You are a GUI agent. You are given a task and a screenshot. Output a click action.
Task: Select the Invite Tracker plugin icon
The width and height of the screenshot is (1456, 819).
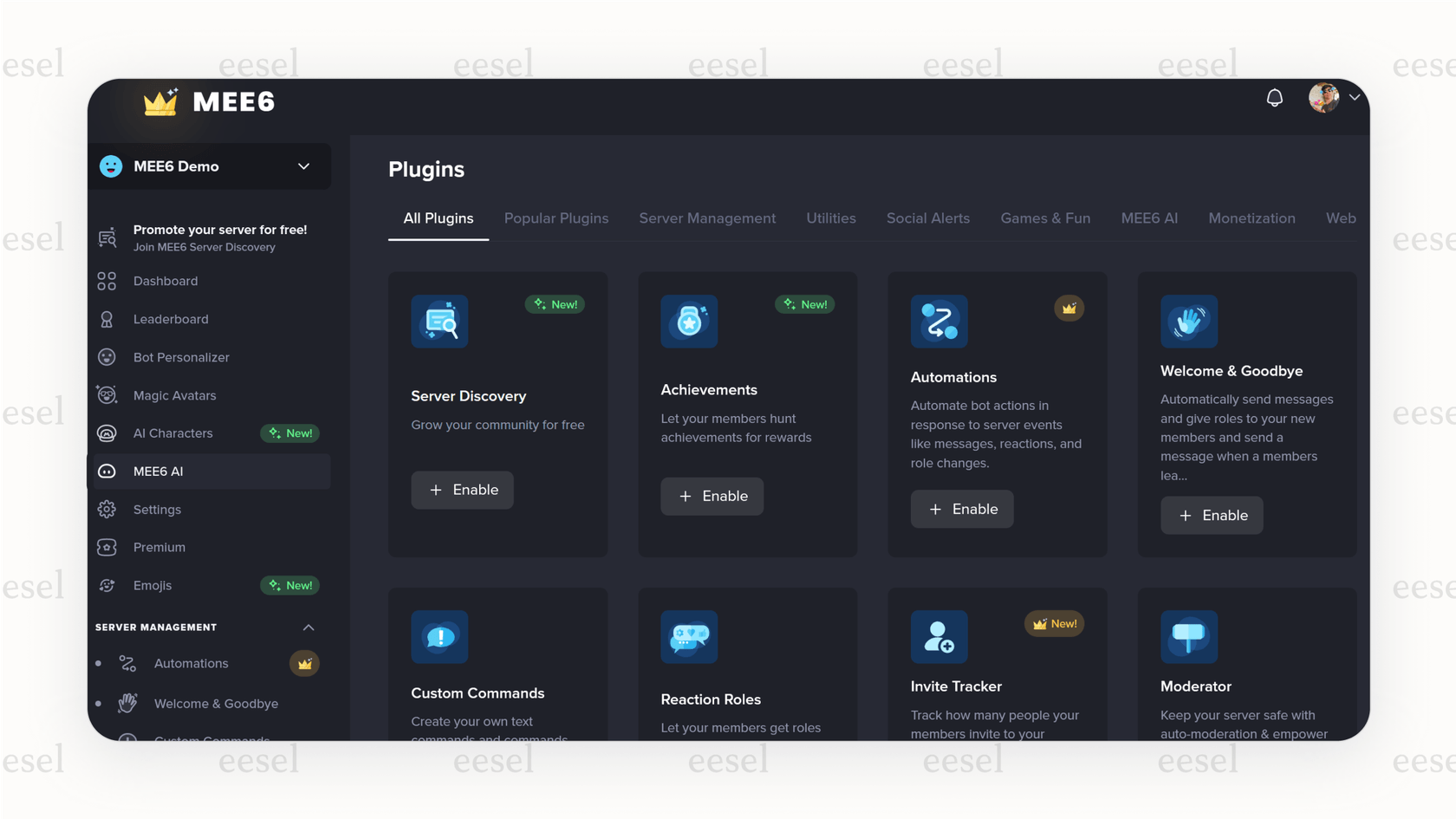pos(939,637)
